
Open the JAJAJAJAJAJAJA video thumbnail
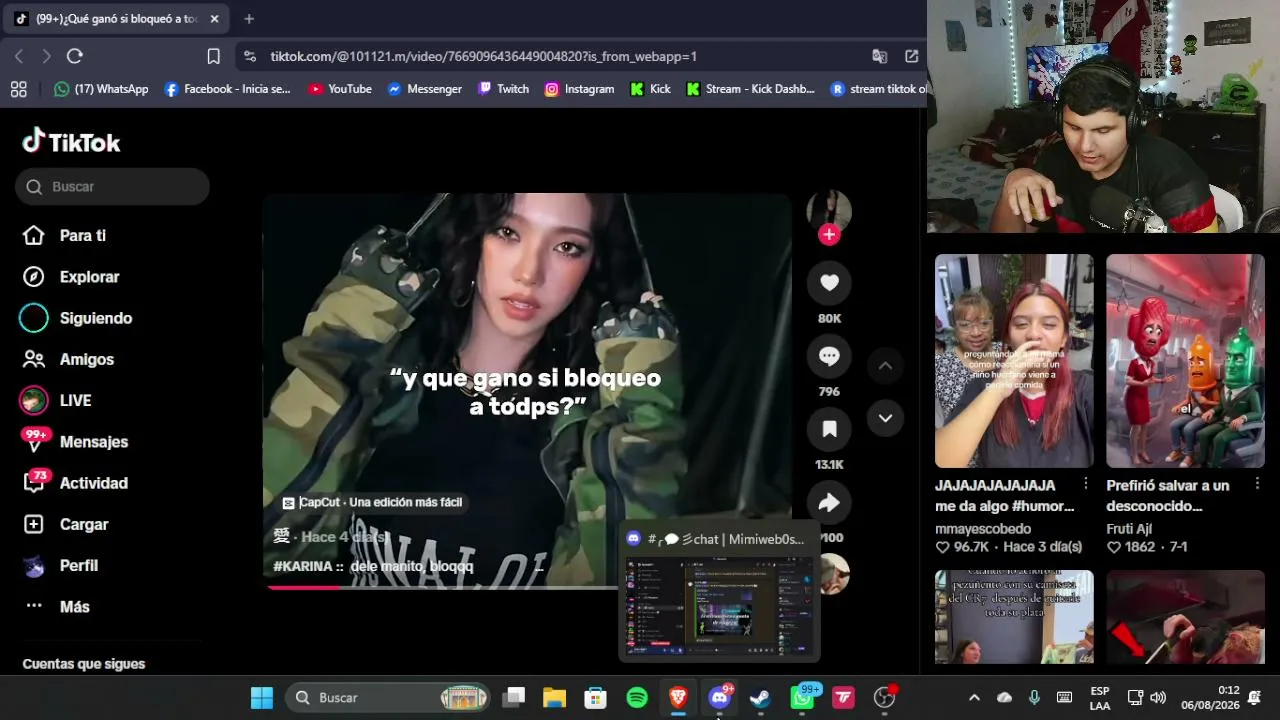pyautogui.click(x=1014, y=361)
